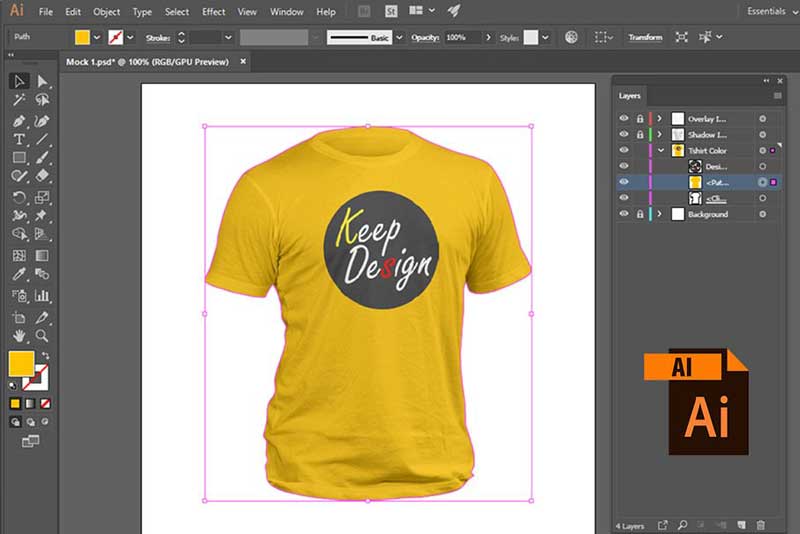Image resolution: width=800 pixels, height=534 pixels.
Task: Click the Transform button in control bar
Action: click(645, 37)
